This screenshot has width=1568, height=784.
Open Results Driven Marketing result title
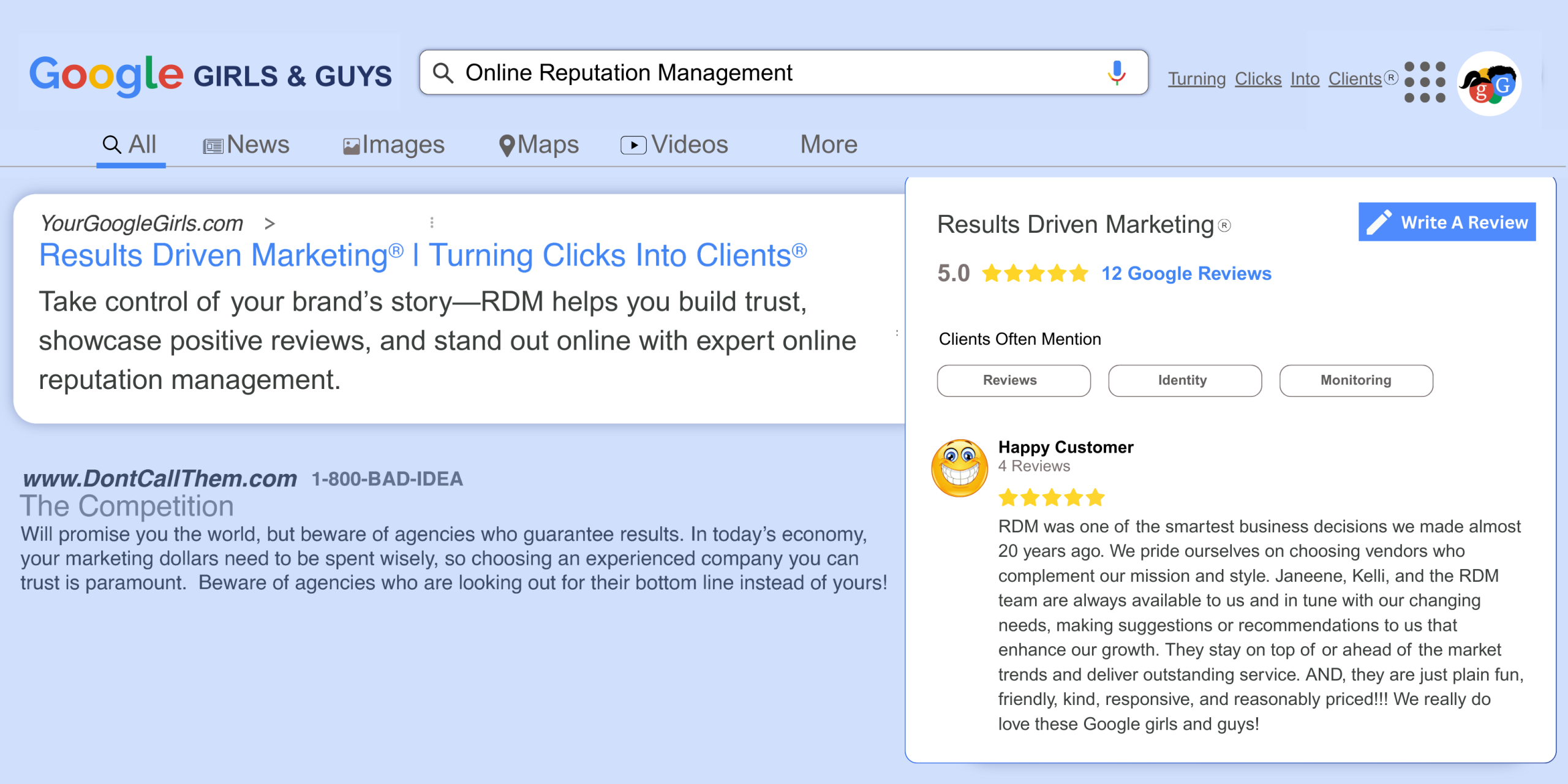coord(423,255)
